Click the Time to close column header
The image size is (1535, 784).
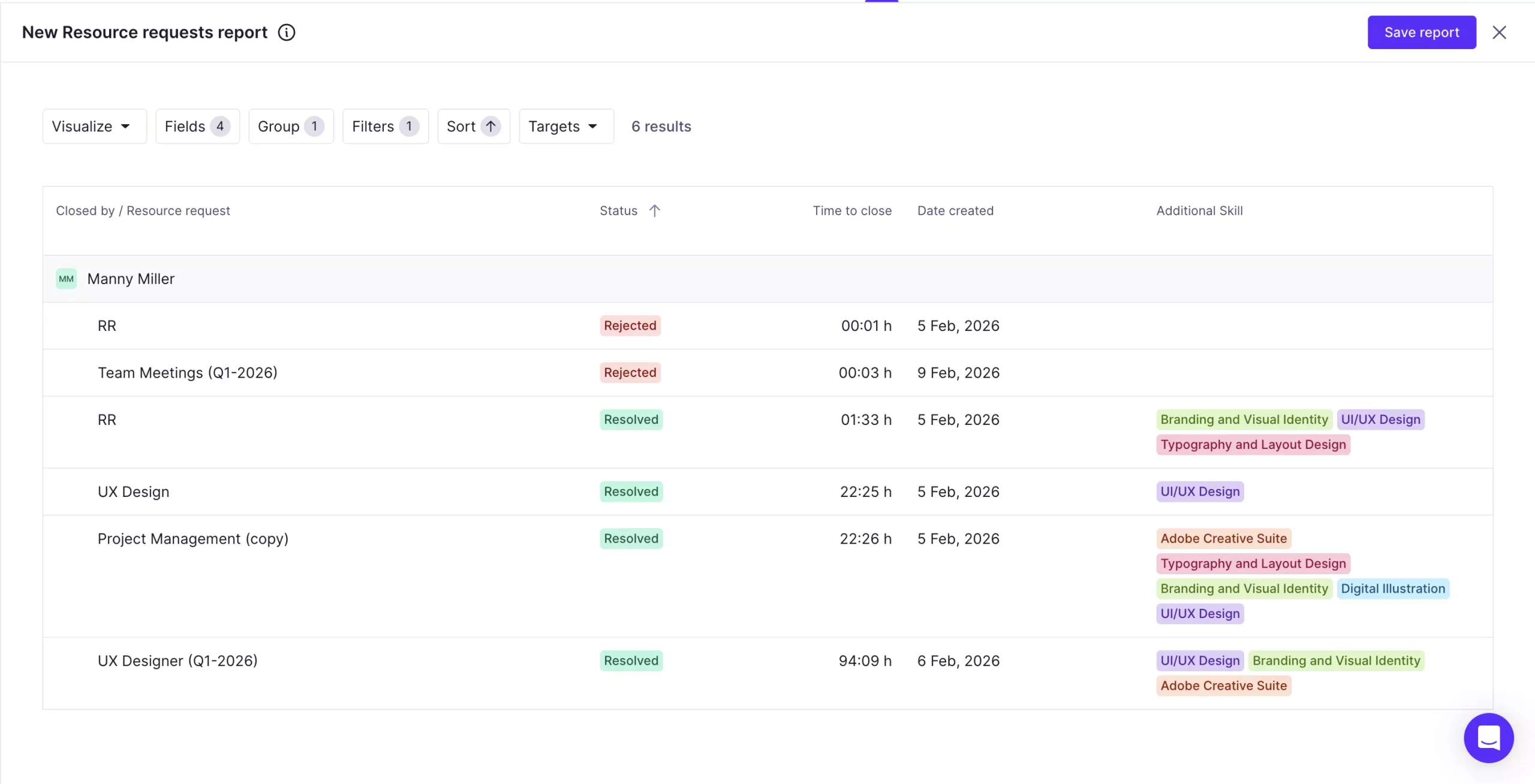click(x=851, y=210)
